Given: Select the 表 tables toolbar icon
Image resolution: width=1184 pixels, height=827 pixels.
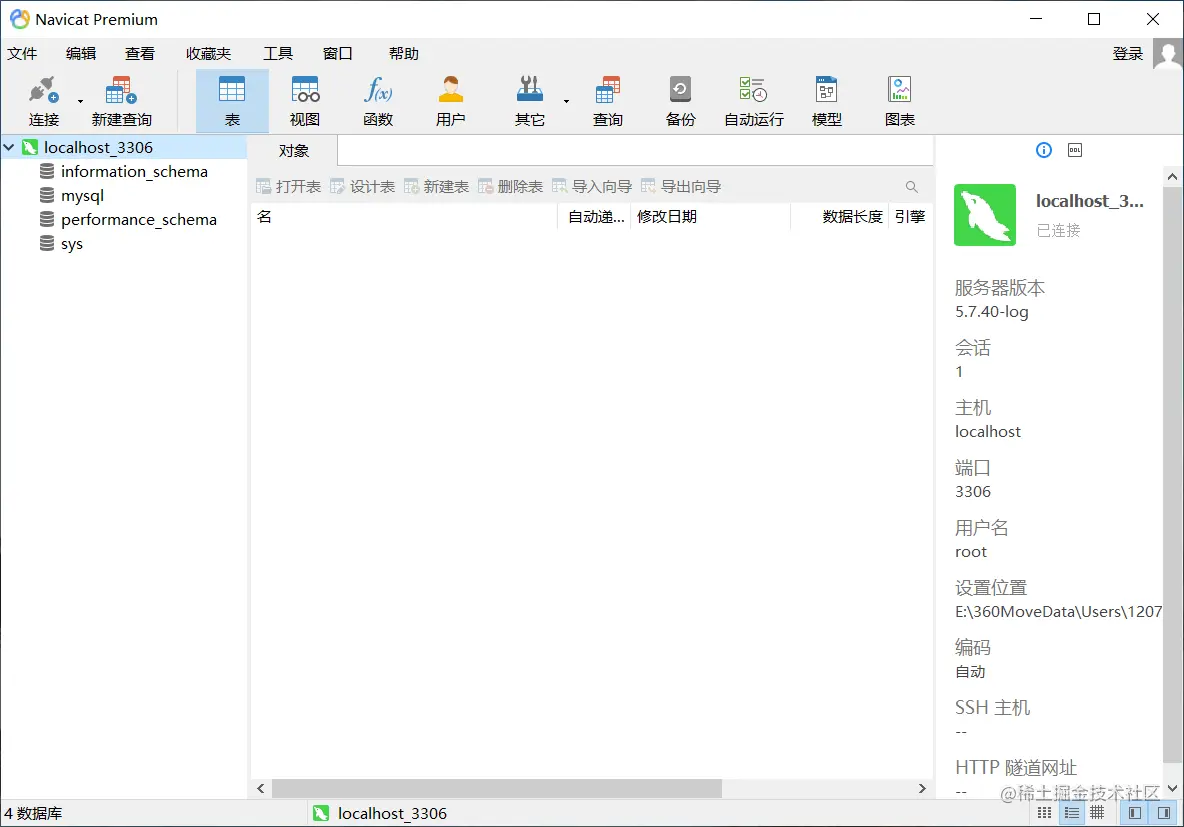Looking at the screenshot, I should coord(232,101).
